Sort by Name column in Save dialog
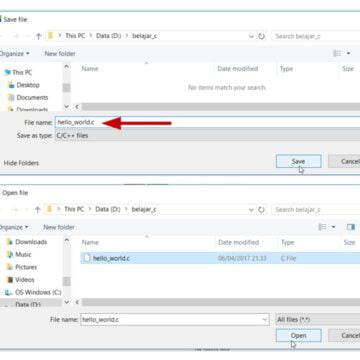This screenshot has width=360, height=360. pos(90,69)
